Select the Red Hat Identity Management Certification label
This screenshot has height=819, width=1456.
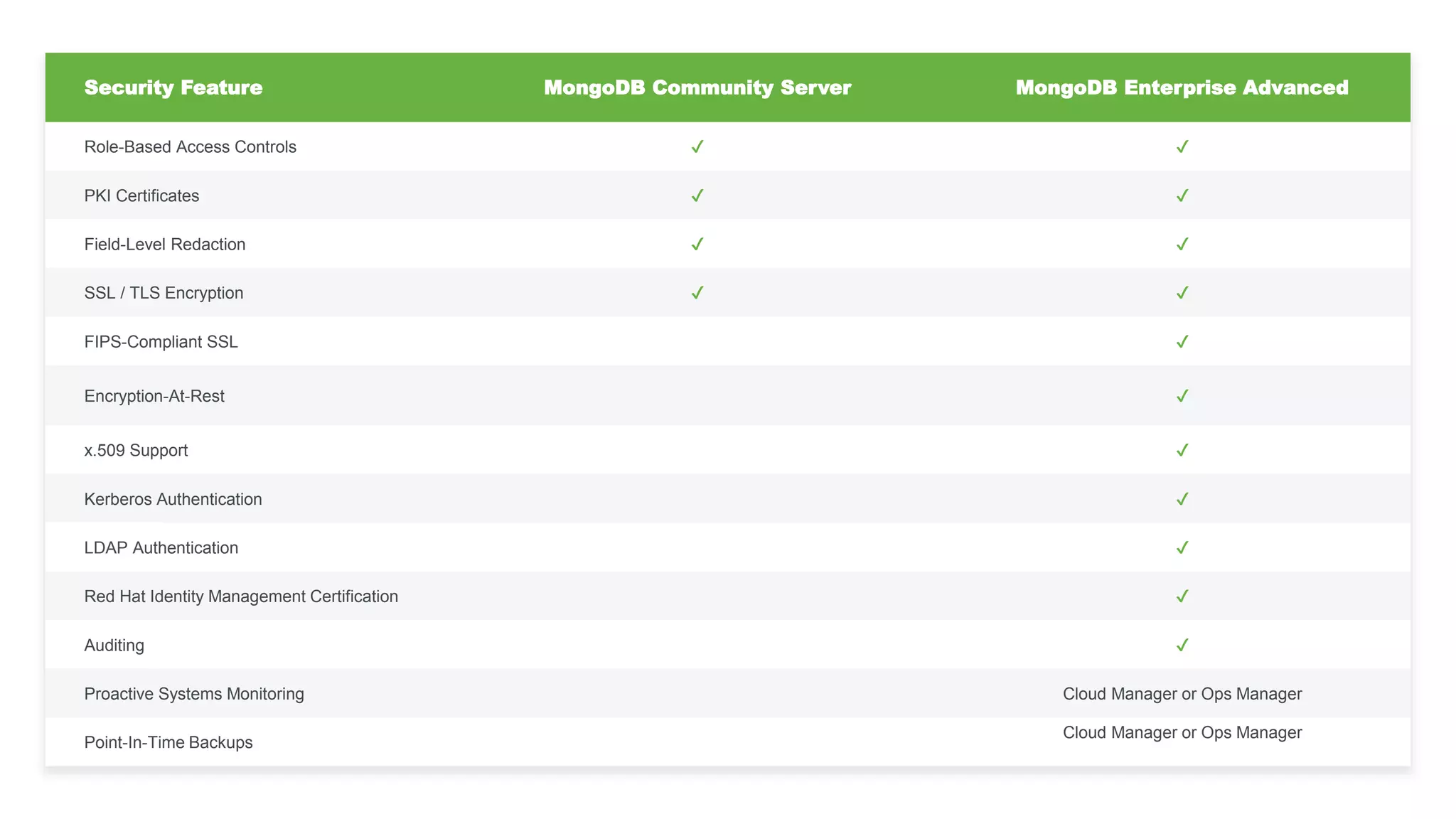point(241,596)
